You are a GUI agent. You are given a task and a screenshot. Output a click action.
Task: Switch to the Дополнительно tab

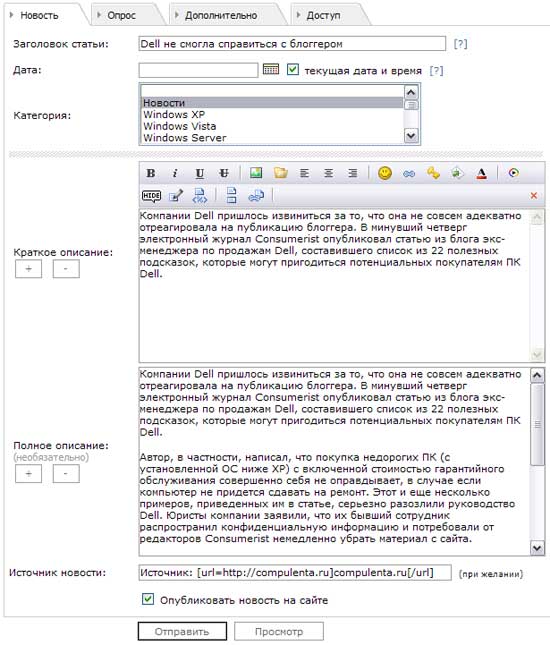(221, 16)
